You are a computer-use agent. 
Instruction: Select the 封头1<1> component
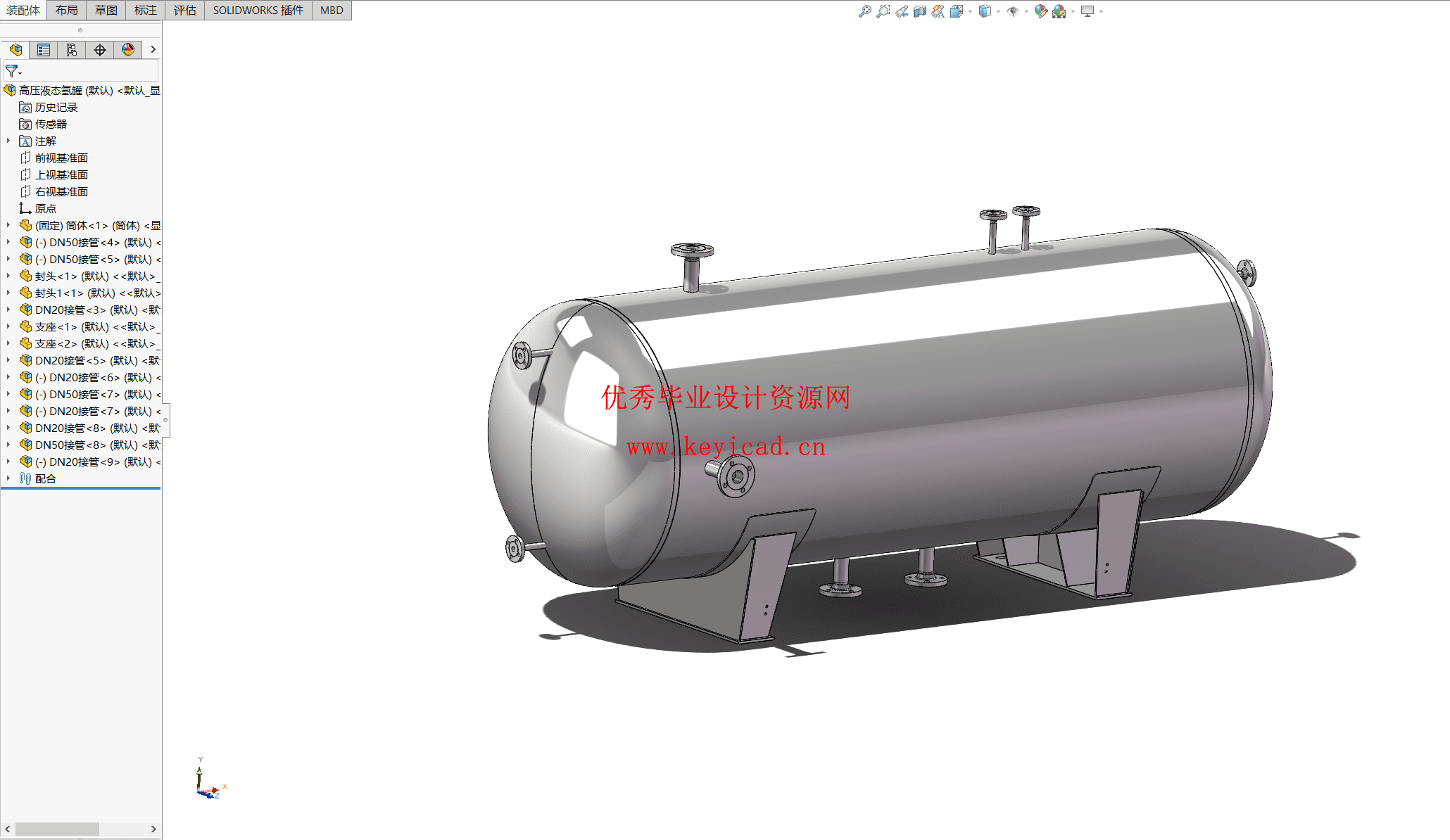click(89, 293)
